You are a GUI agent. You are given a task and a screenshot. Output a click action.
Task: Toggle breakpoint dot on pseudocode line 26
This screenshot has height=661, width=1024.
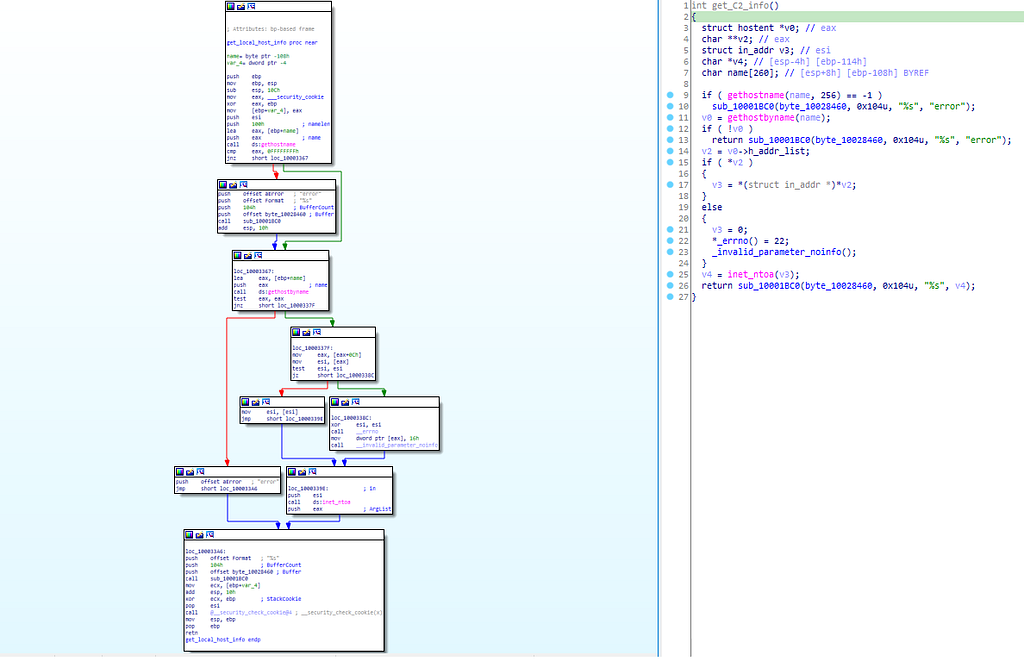(x=670, y=285)
